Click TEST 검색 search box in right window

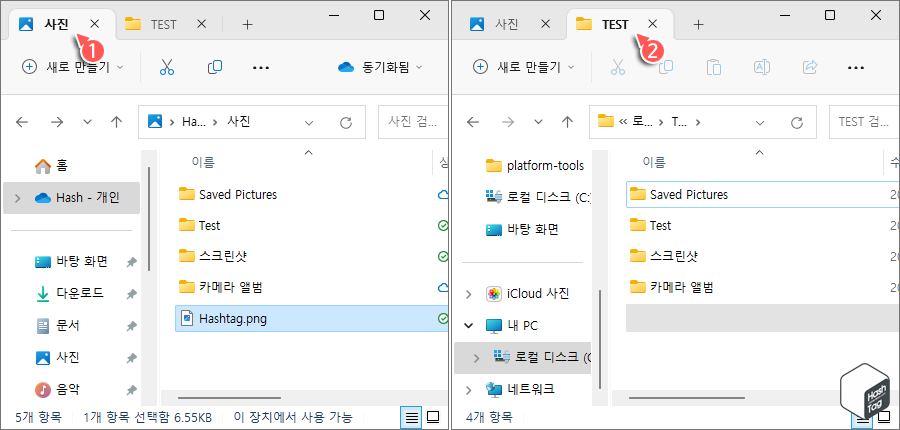[x=864, y=122]
